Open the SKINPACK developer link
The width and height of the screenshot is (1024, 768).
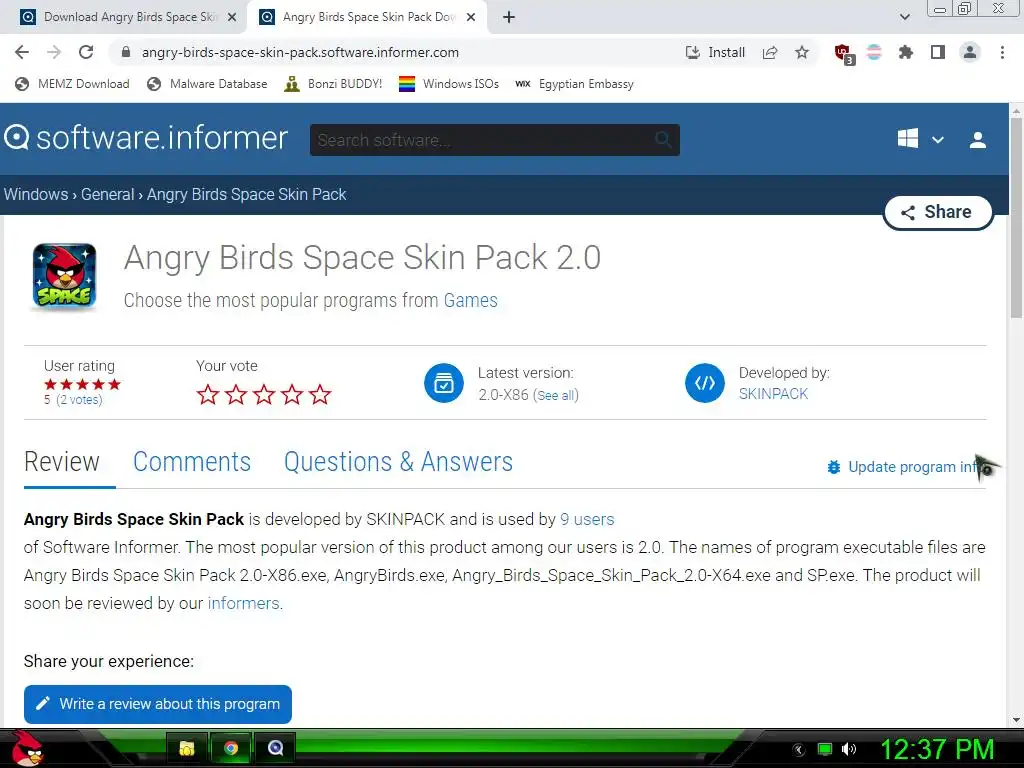pos(773,394)
